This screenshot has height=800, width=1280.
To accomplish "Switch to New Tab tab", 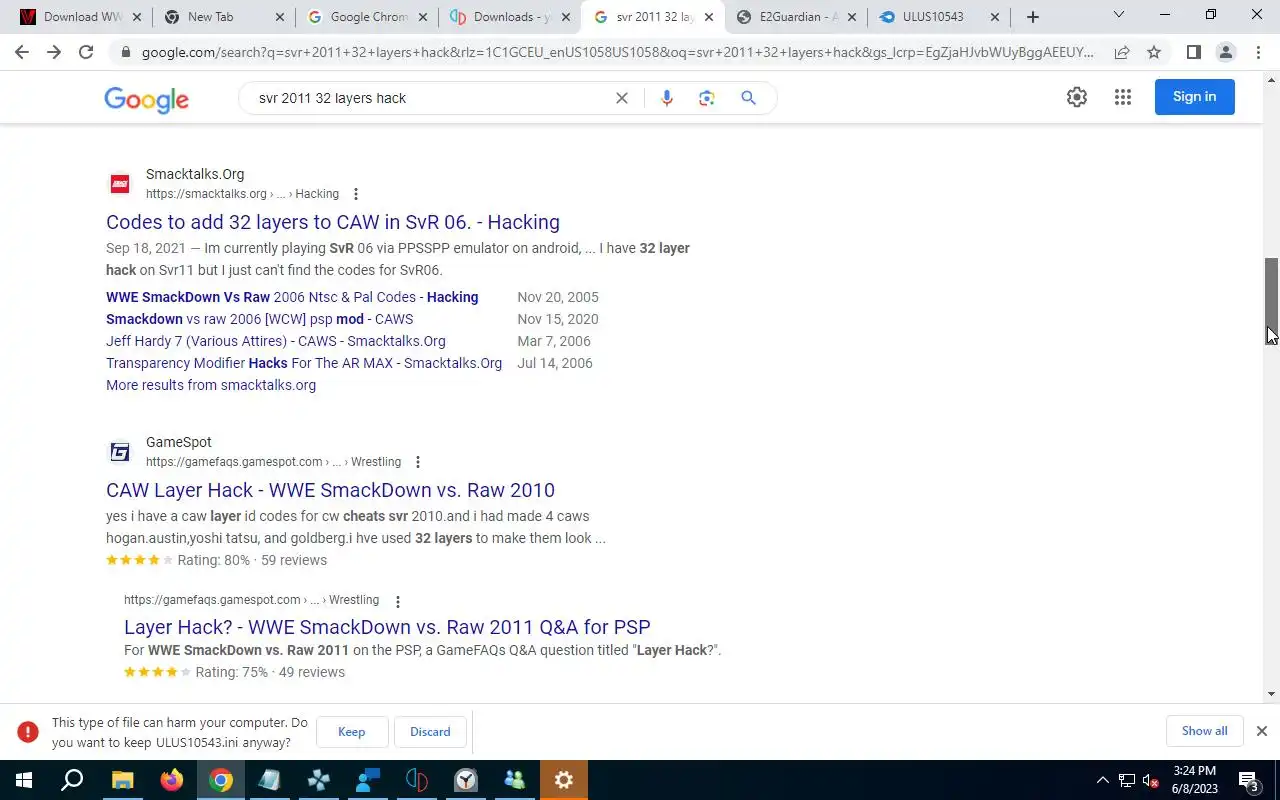I will (x=224, y=17).
